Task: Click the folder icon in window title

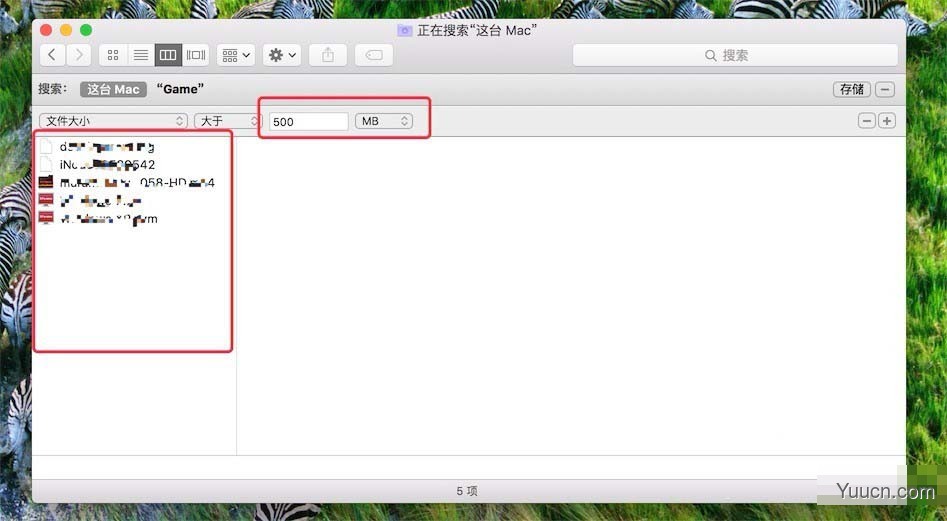Action: tap(405, 30)
